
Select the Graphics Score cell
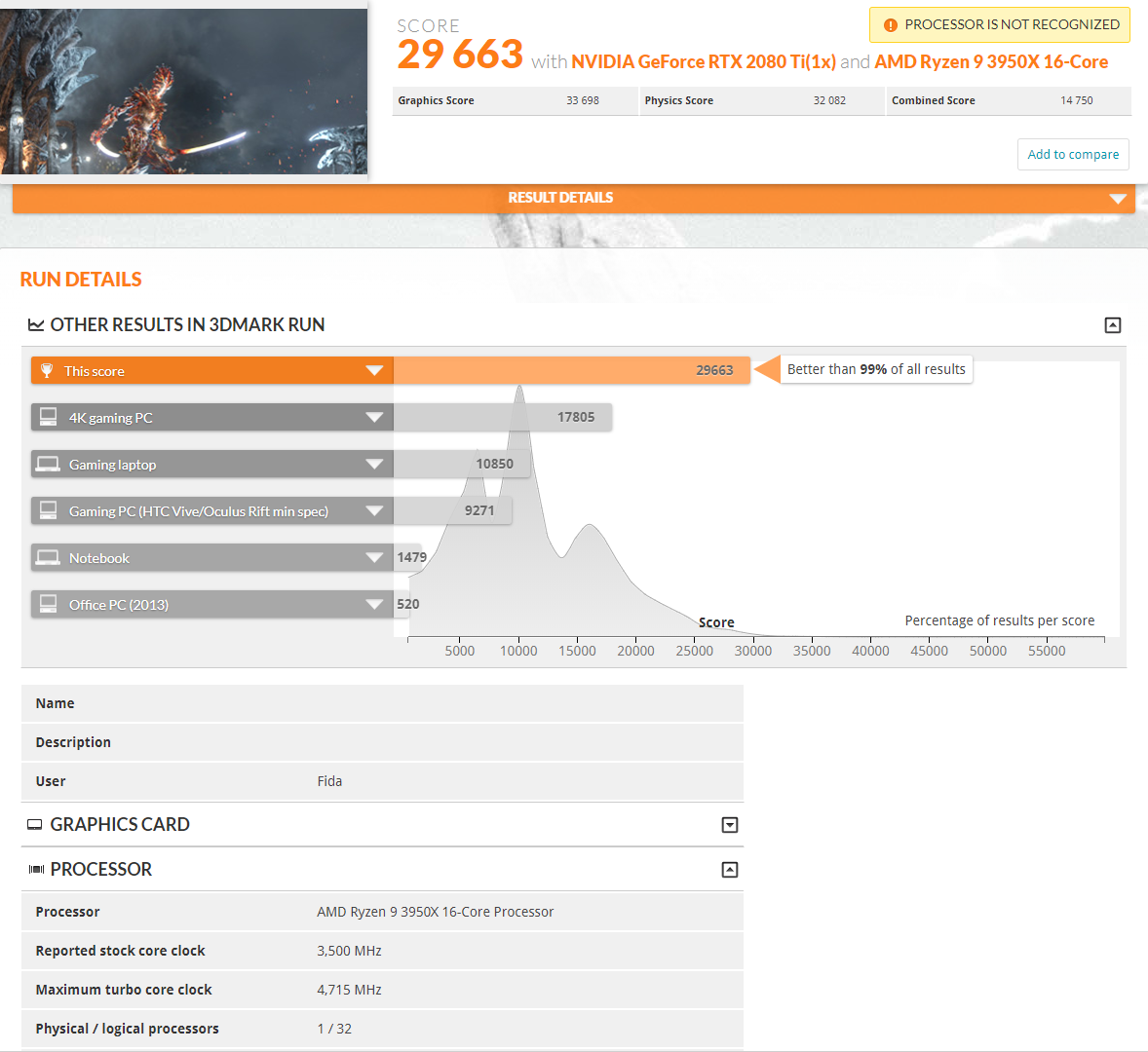pyautogui.click(x=514, y=100)
